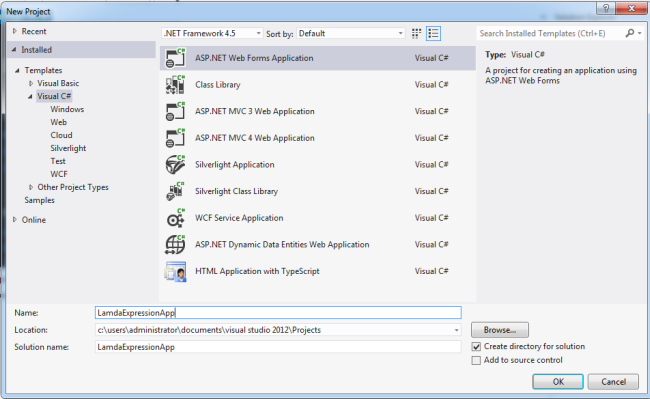650x399 pixels.
Task: Uncheck Create directory for solution
Action: 476,346
